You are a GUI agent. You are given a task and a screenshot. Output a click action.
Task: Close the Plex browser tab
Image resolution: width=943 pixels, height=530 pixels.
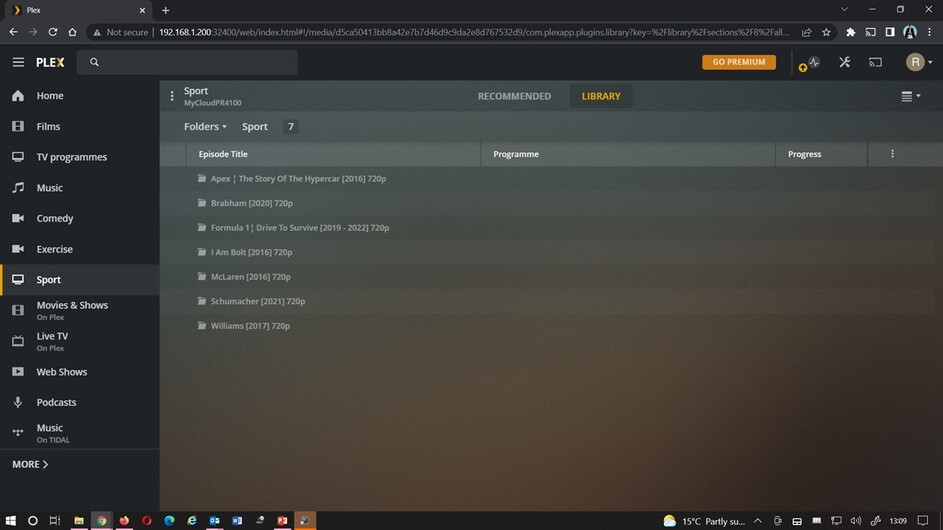coord(142,10)
